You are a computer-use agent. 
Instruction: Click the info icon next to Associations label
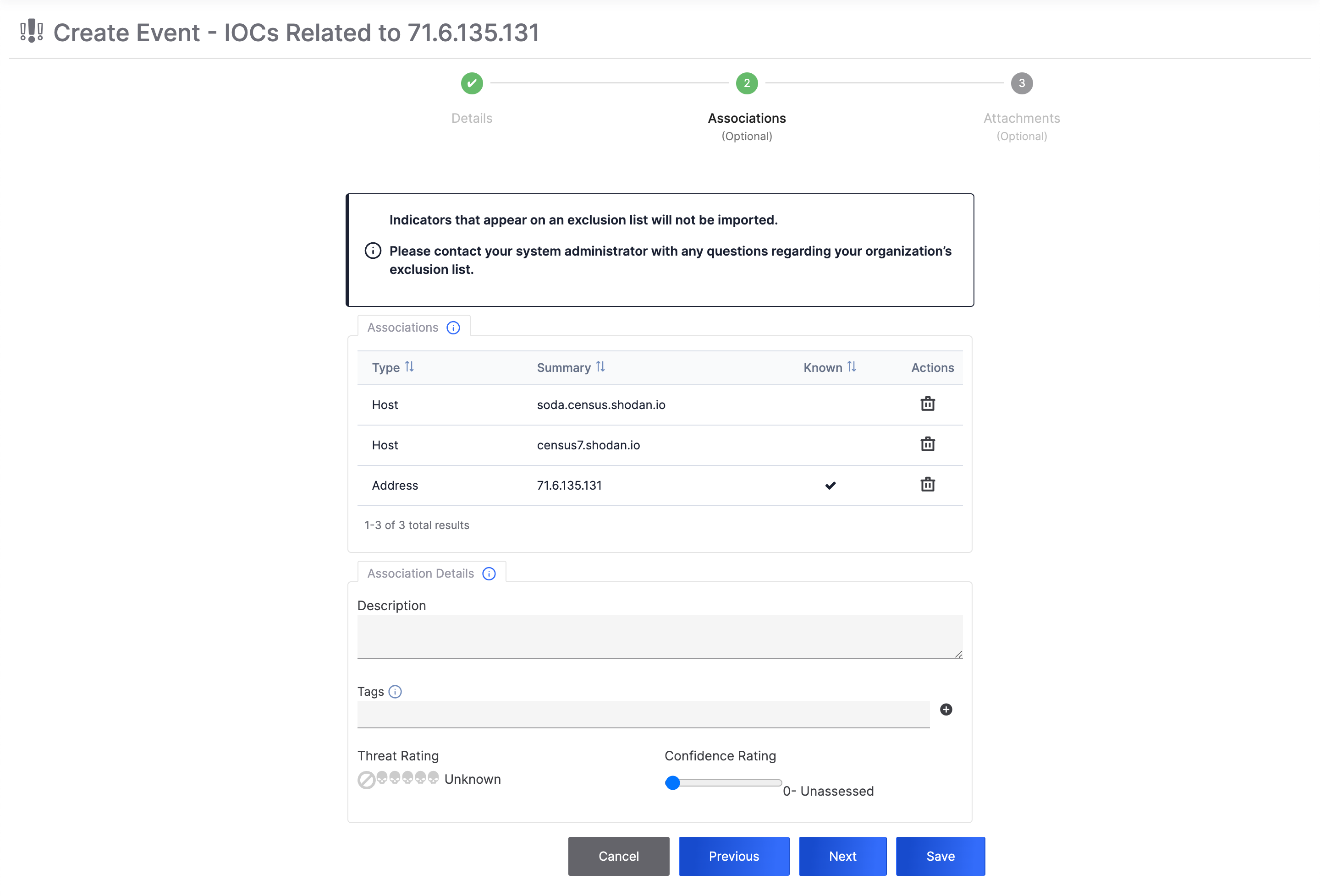(x=454, y=327)
